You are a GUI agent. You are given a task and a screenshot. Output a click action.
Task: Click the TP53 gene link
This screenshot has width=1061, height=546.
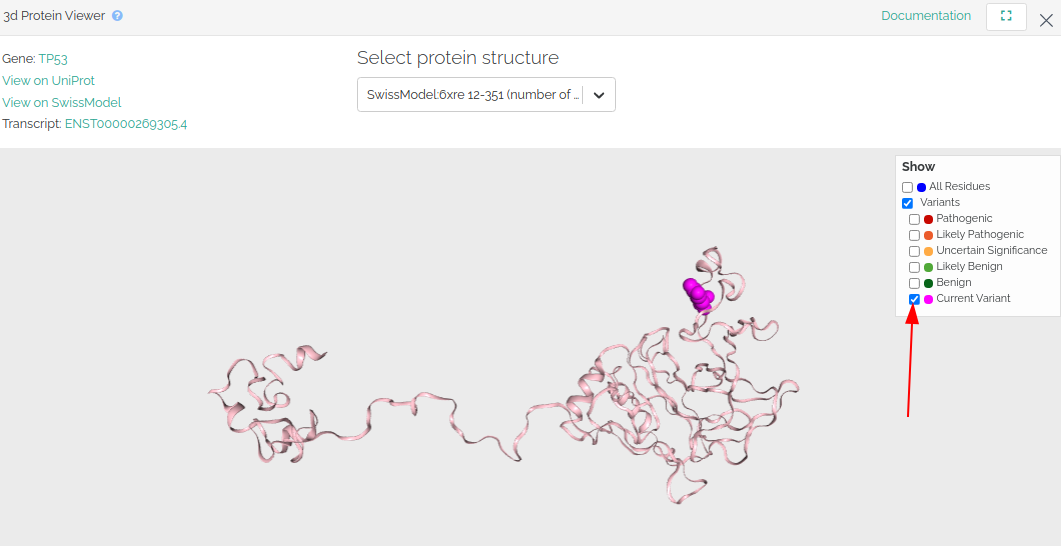(53, 59)
